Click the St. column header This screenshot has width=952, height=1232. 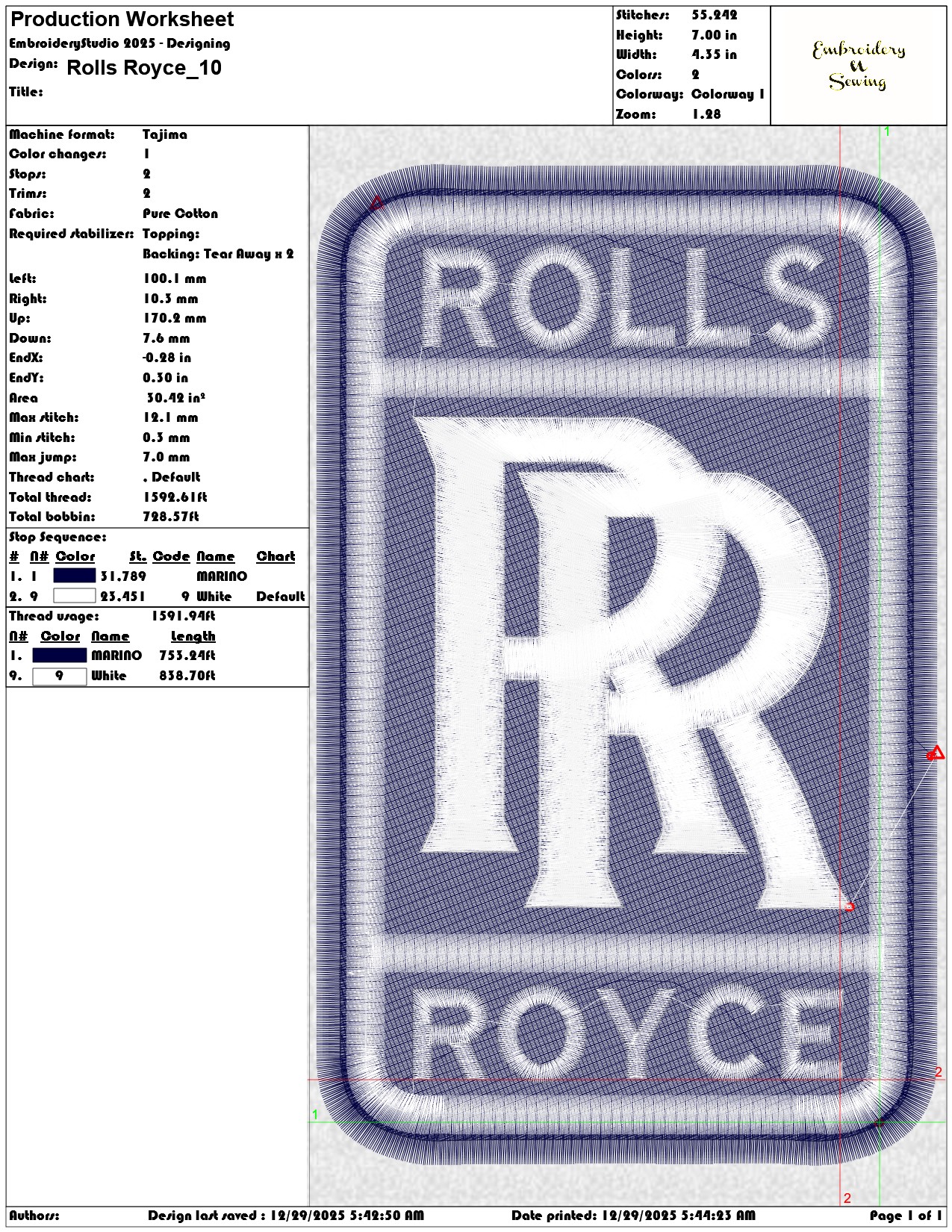(138, 556)
